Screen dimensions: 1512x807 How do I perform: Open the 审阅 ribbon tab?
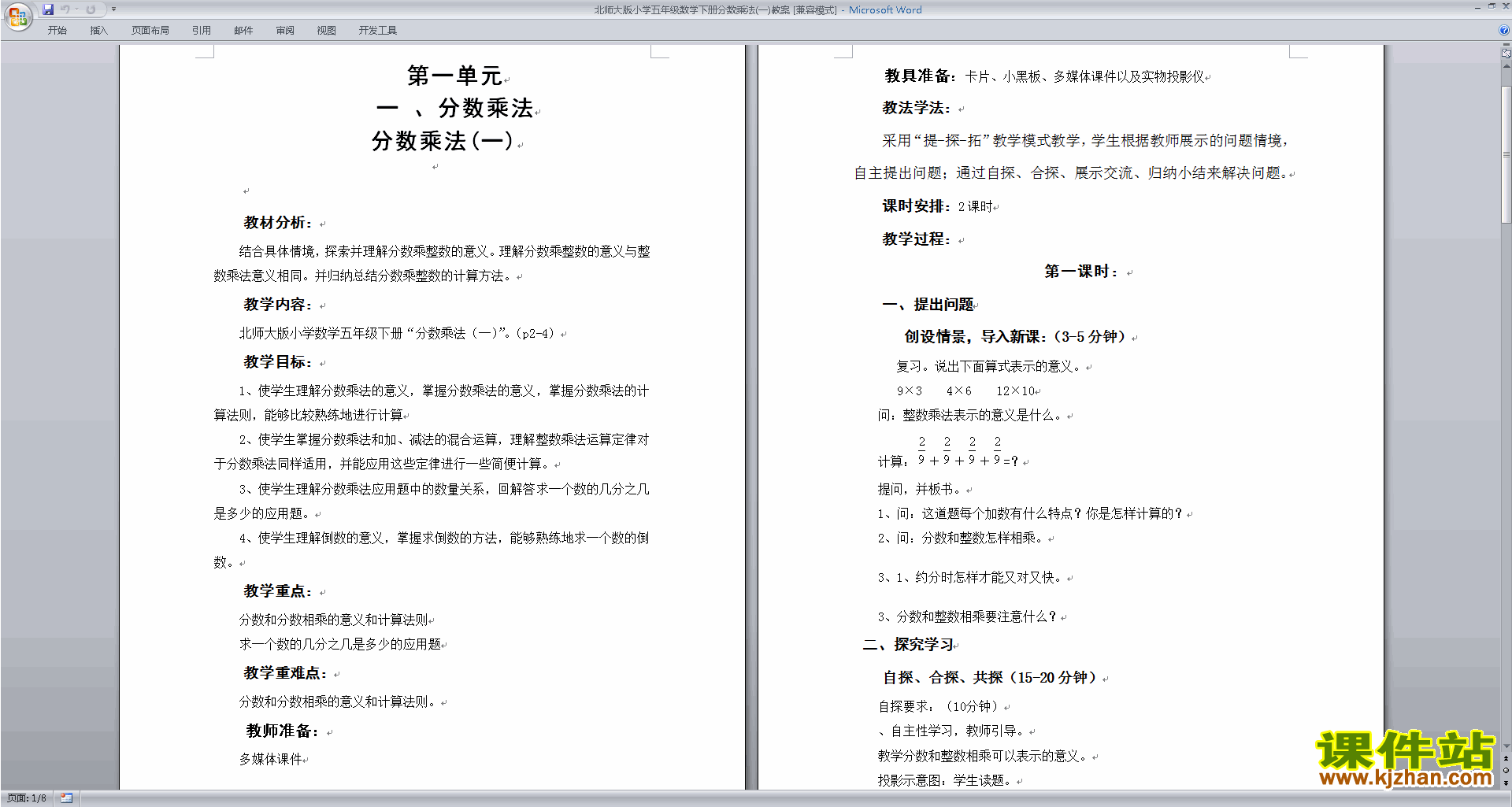(285, 30)
